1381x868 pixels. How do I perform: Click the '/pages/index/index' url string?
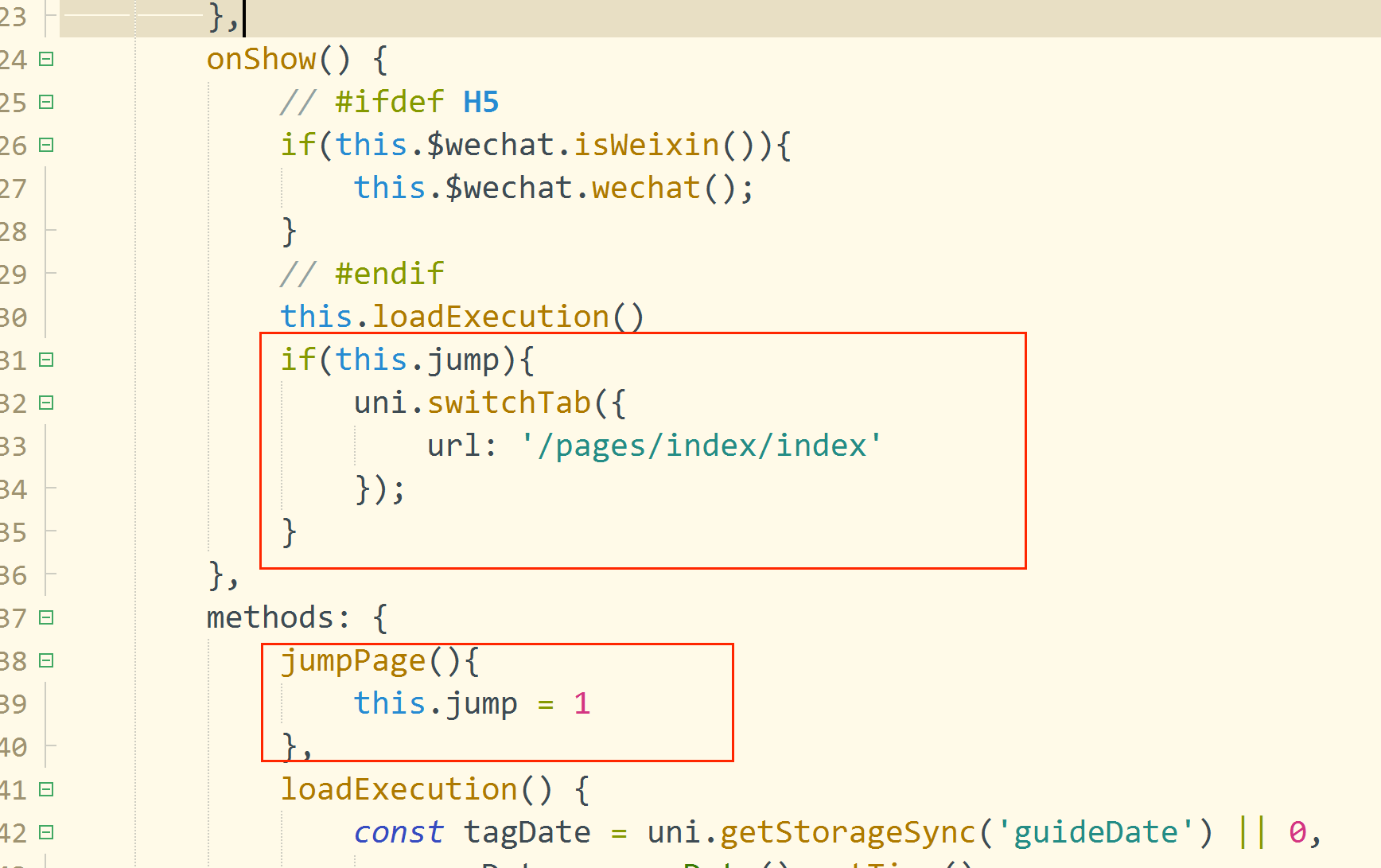click(702, 446)
